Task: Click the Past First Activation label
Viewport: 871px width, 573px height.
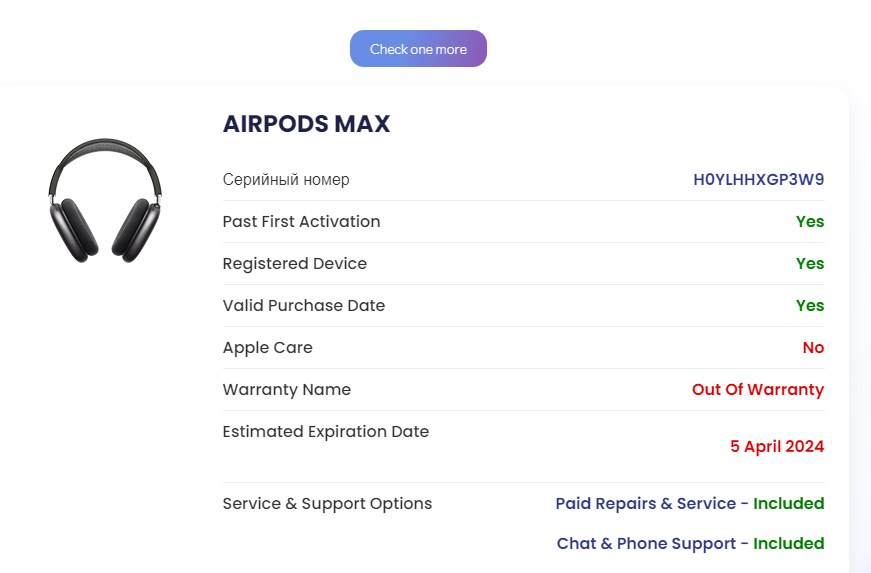Action: pyautogui.click(x=301, y=222)
